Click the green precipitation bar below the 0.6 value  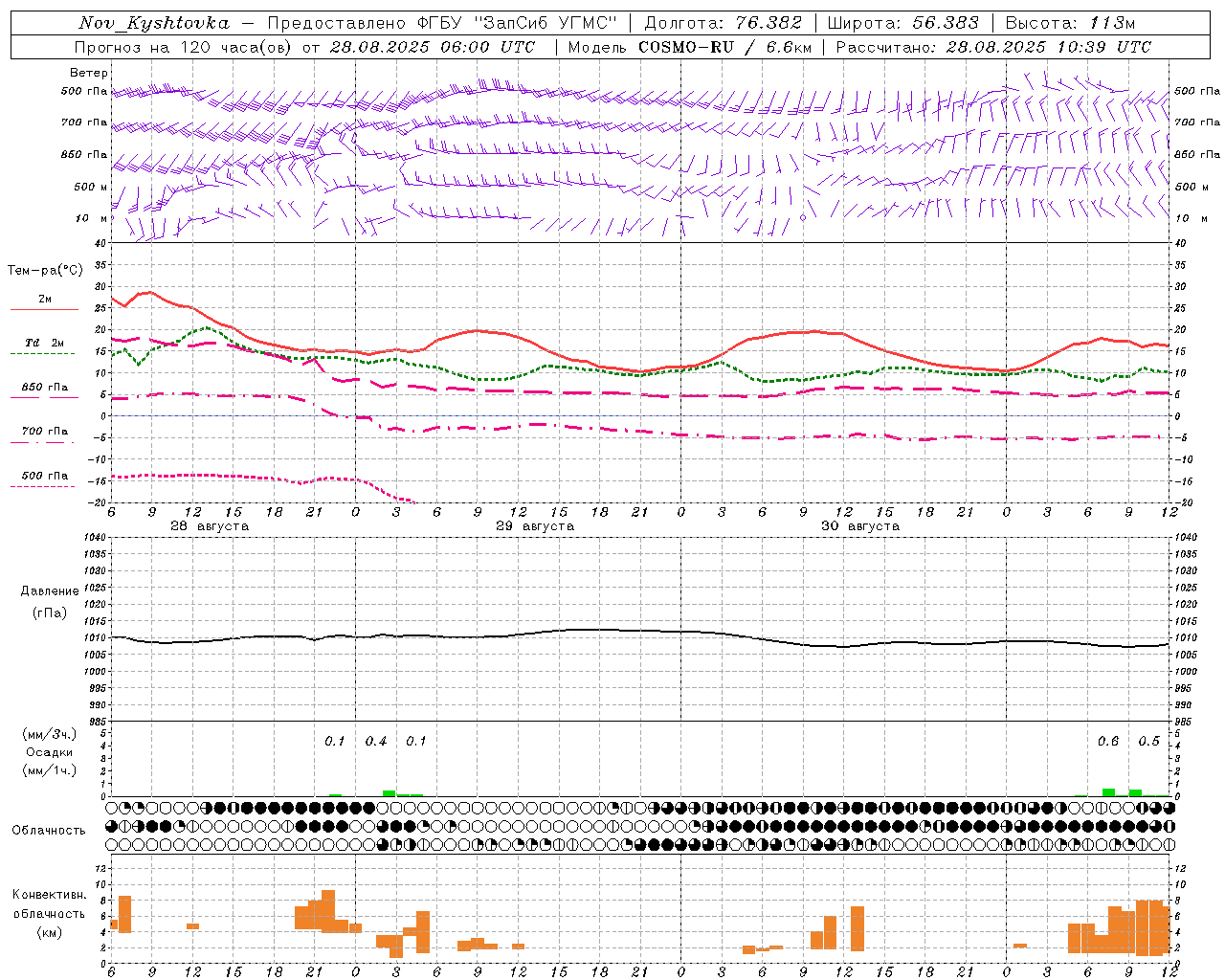(x=1108, y=792)
